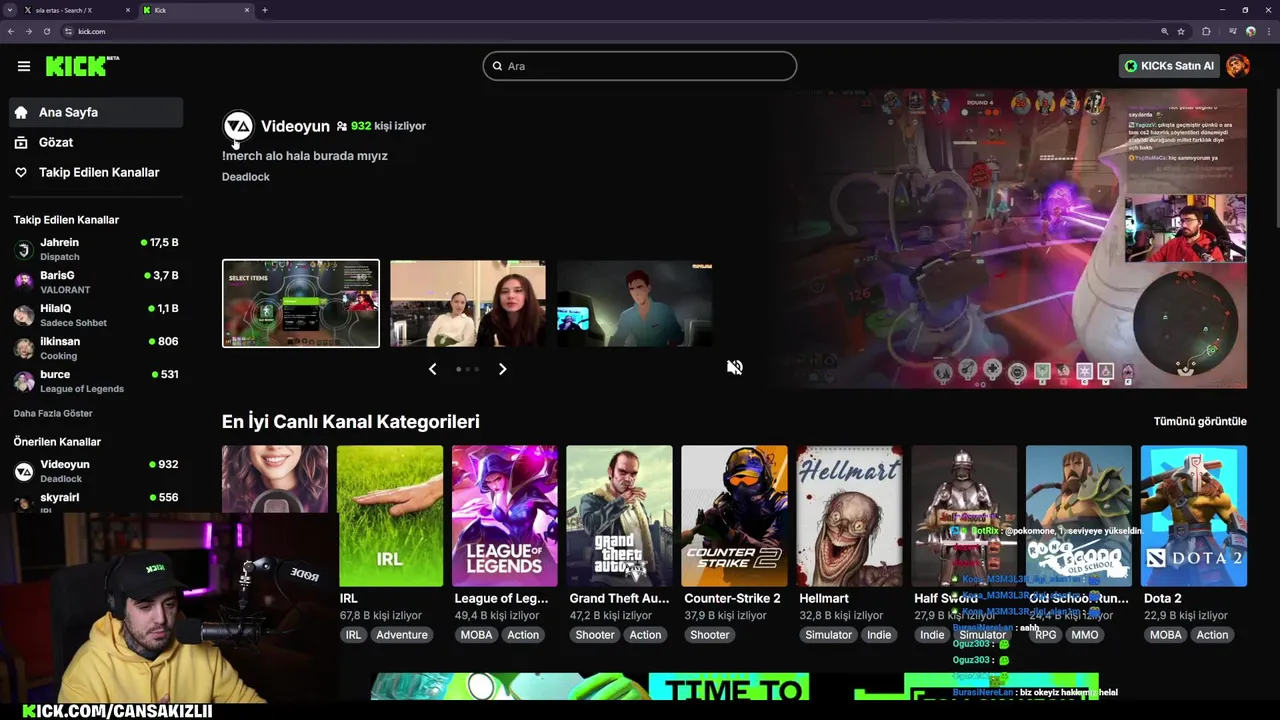
Task: Click the browser forward arrow
Action: (x=28, y=31)
